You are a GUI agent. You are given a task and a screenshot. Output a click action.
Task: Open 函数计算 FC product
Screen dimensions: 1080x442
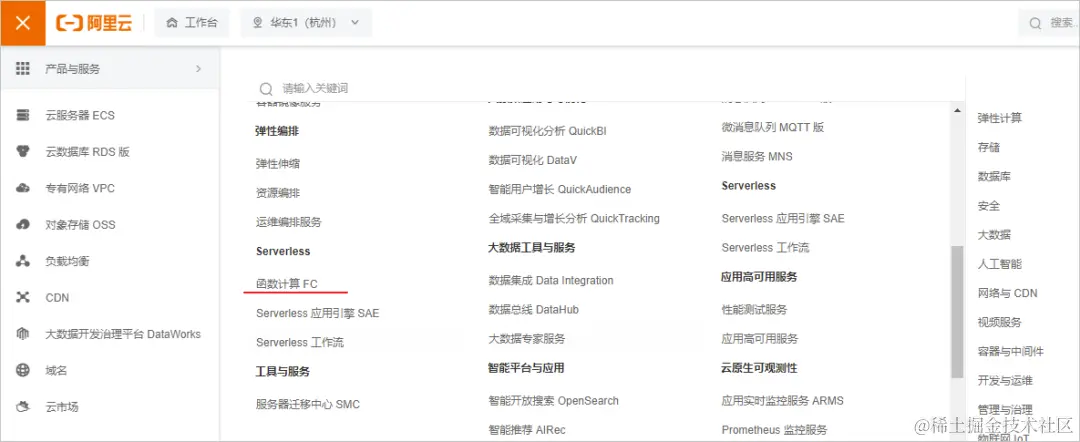pos(287,284)
